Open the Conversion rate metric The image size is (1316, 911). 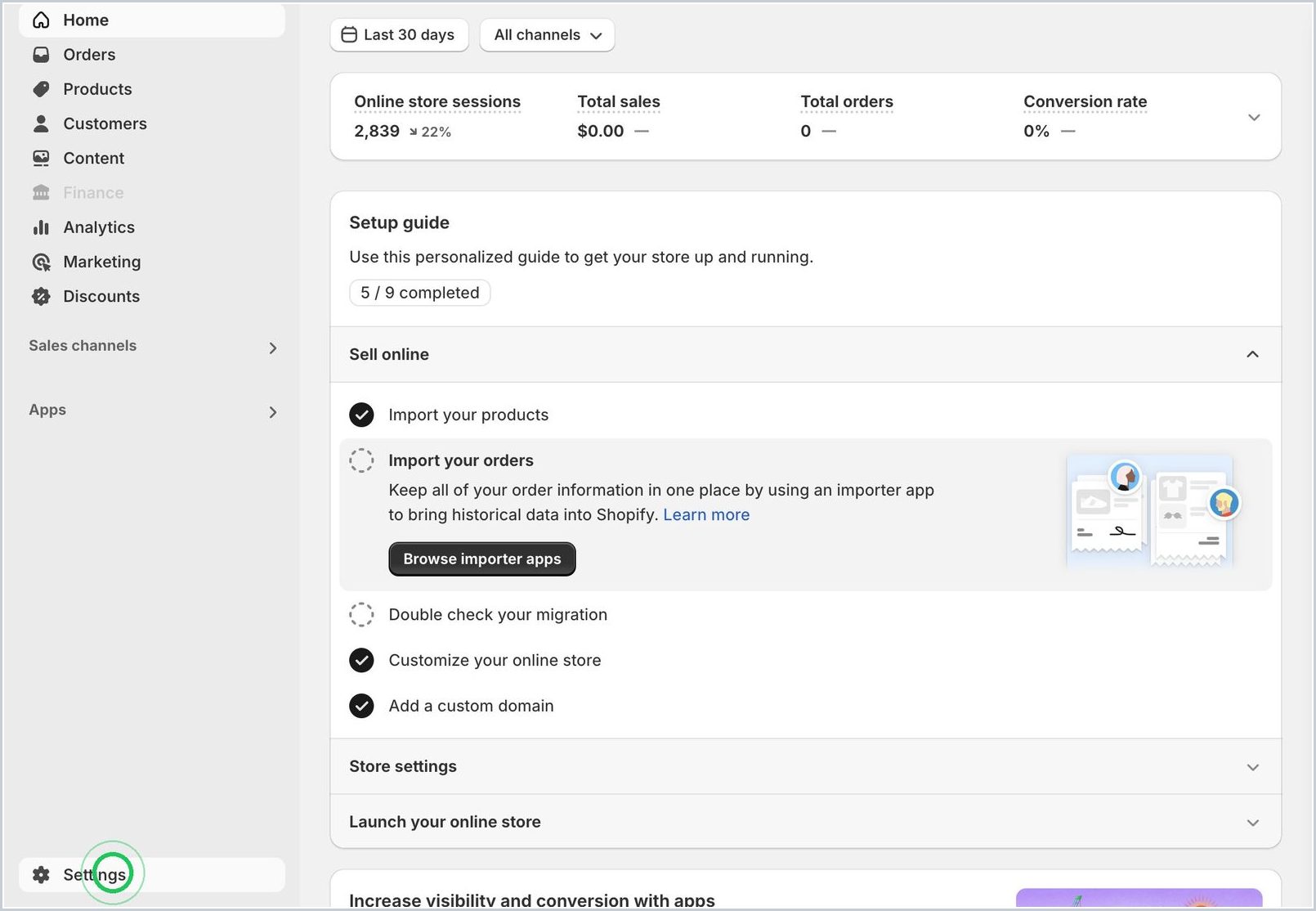[1085, 101]
